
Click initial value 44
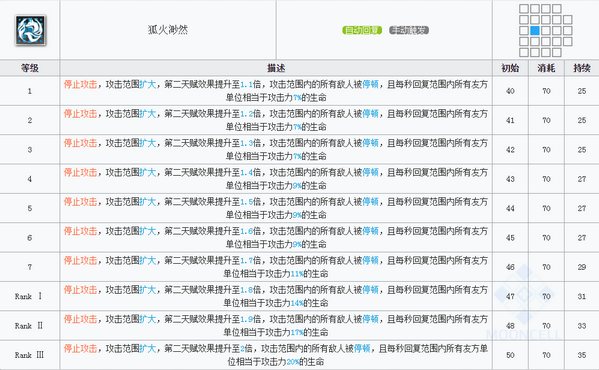pyautogui.click(x=510, y=208)
